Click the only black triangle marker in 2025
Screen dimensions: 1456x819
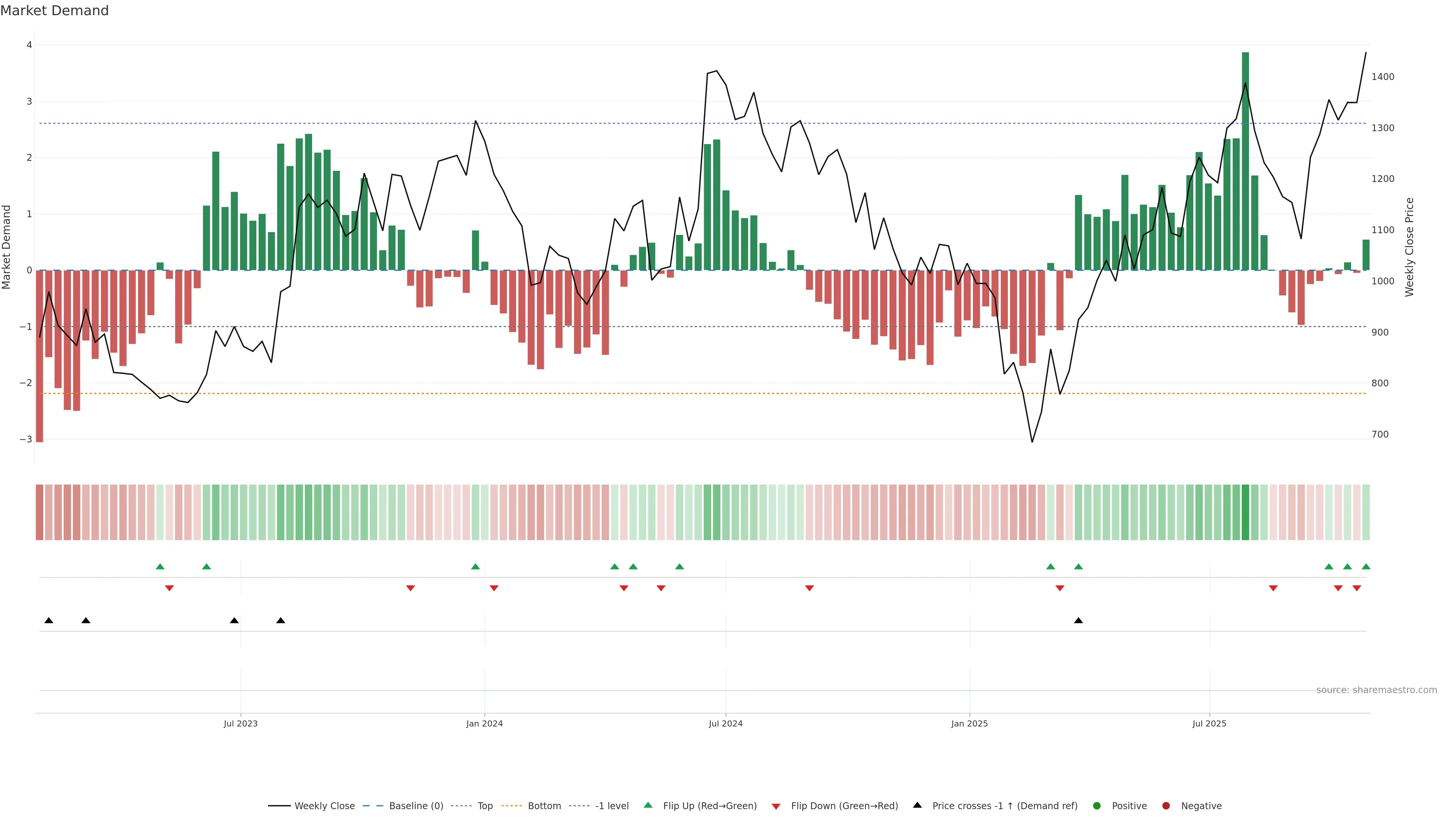[x=1078, y=621]
